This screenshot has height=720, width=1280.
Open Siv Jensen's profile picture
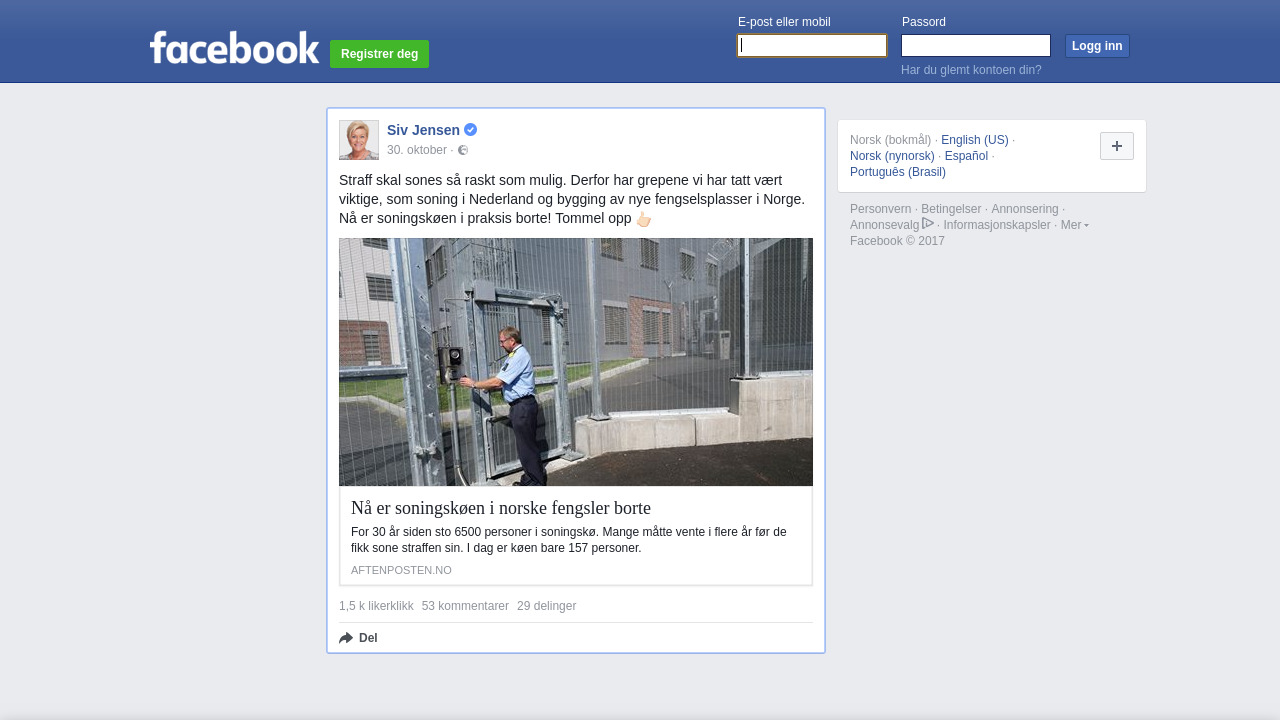coord(359,140)
